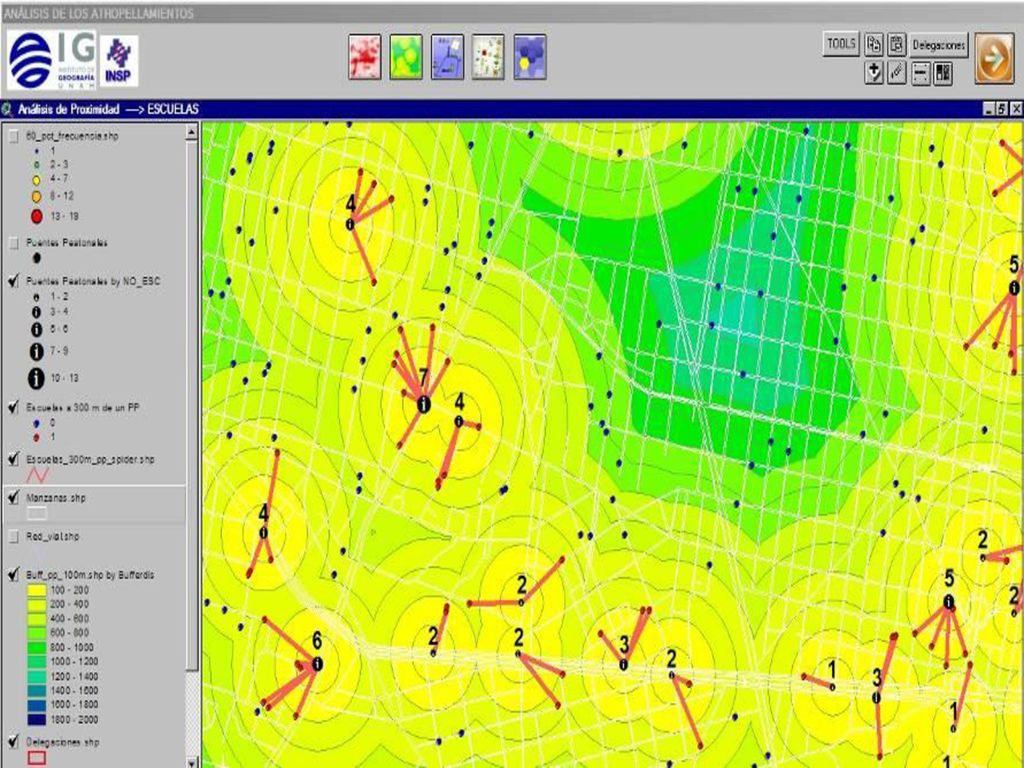Uncheck Escuelas a 300 m de un PP layer
Screen dimensions: 1024x768
coord(13,408)
